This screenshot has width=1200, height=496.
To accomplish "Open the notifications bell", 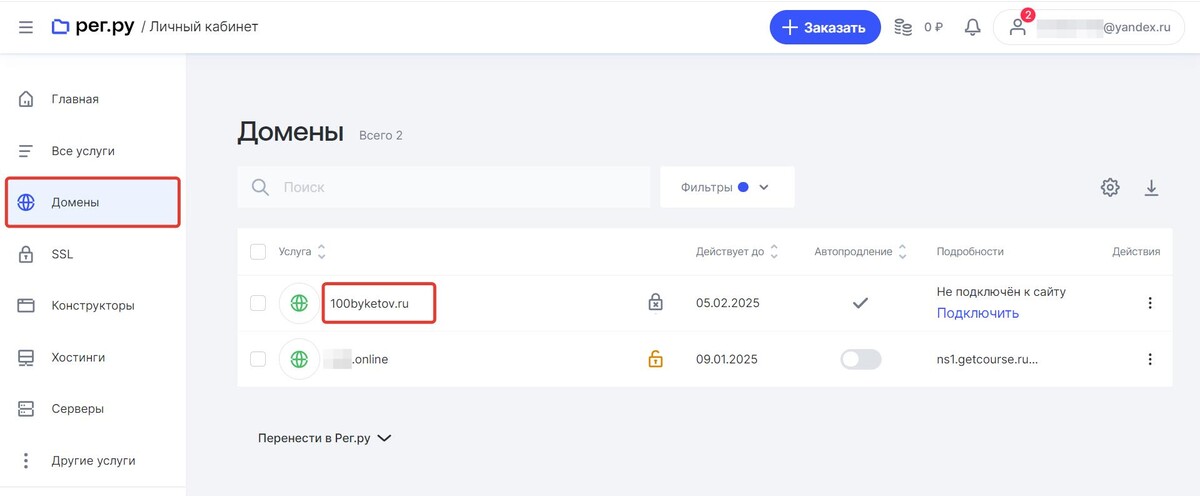I will (x=972, y=27).
